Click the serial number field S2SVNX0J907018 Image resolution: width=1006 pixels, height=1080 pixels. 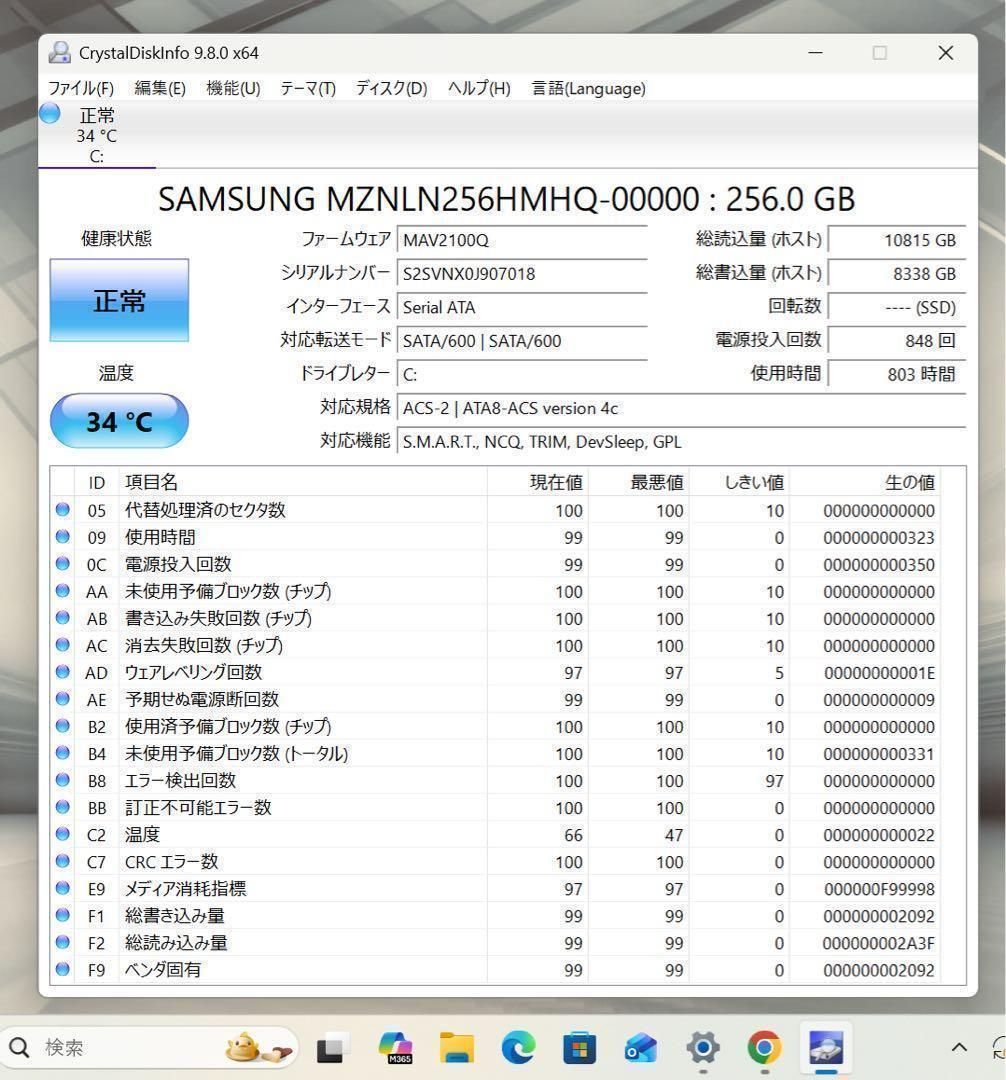click(x=522, y=273)
